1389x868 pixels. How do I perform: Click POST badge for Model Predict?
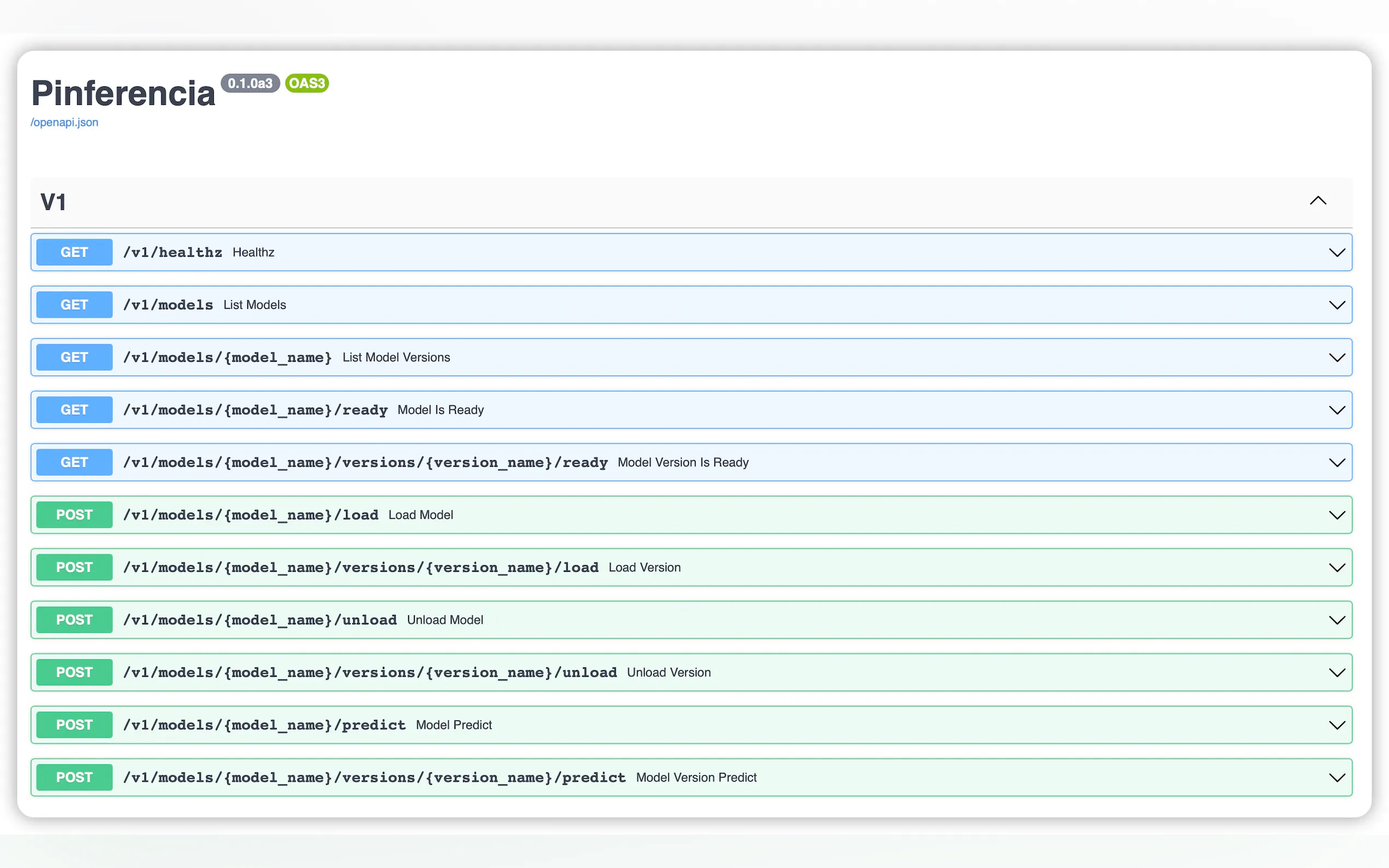pos(74,725)
